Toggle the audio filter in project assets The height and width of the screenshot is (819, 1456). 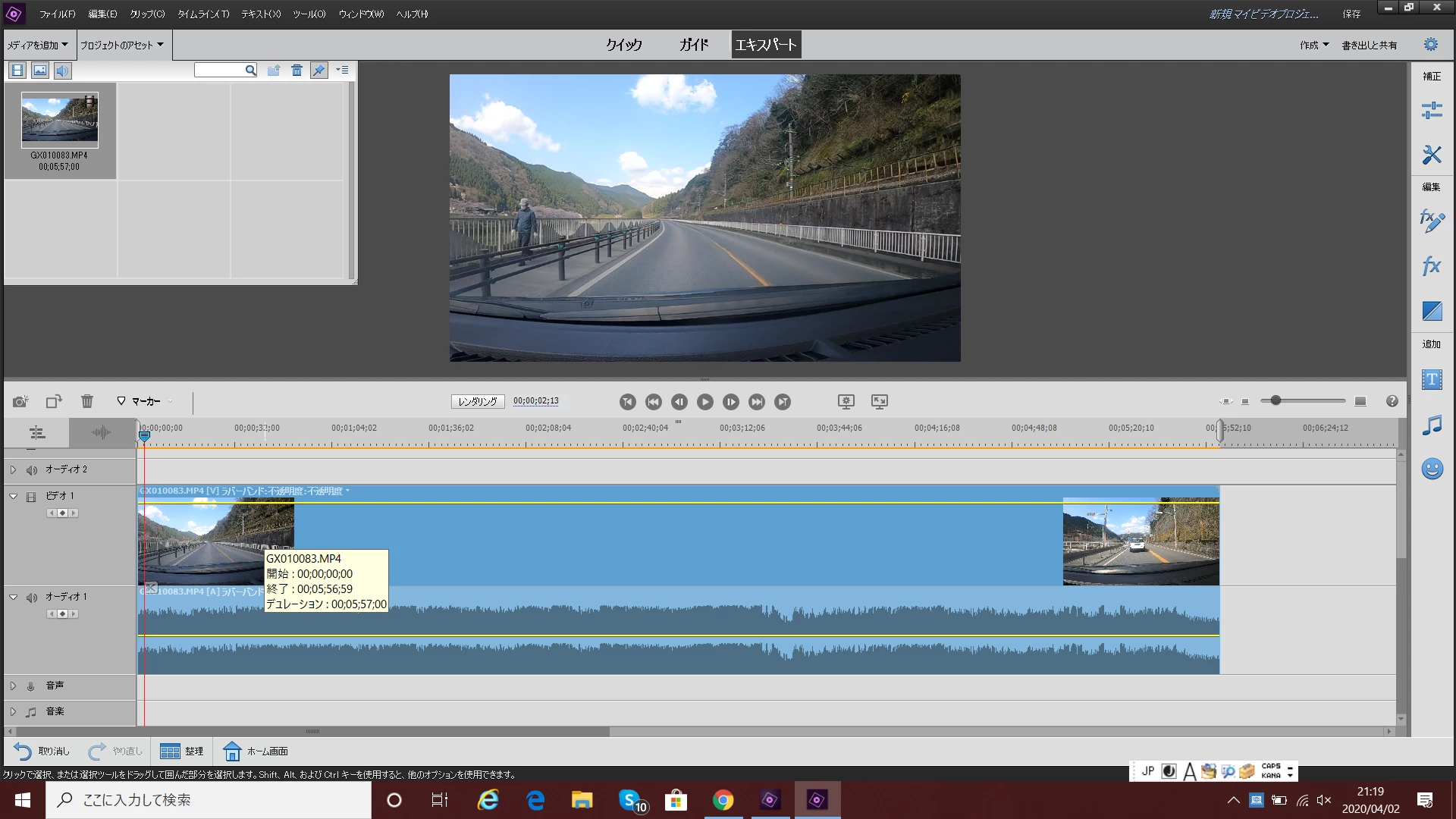coord(62,71)
